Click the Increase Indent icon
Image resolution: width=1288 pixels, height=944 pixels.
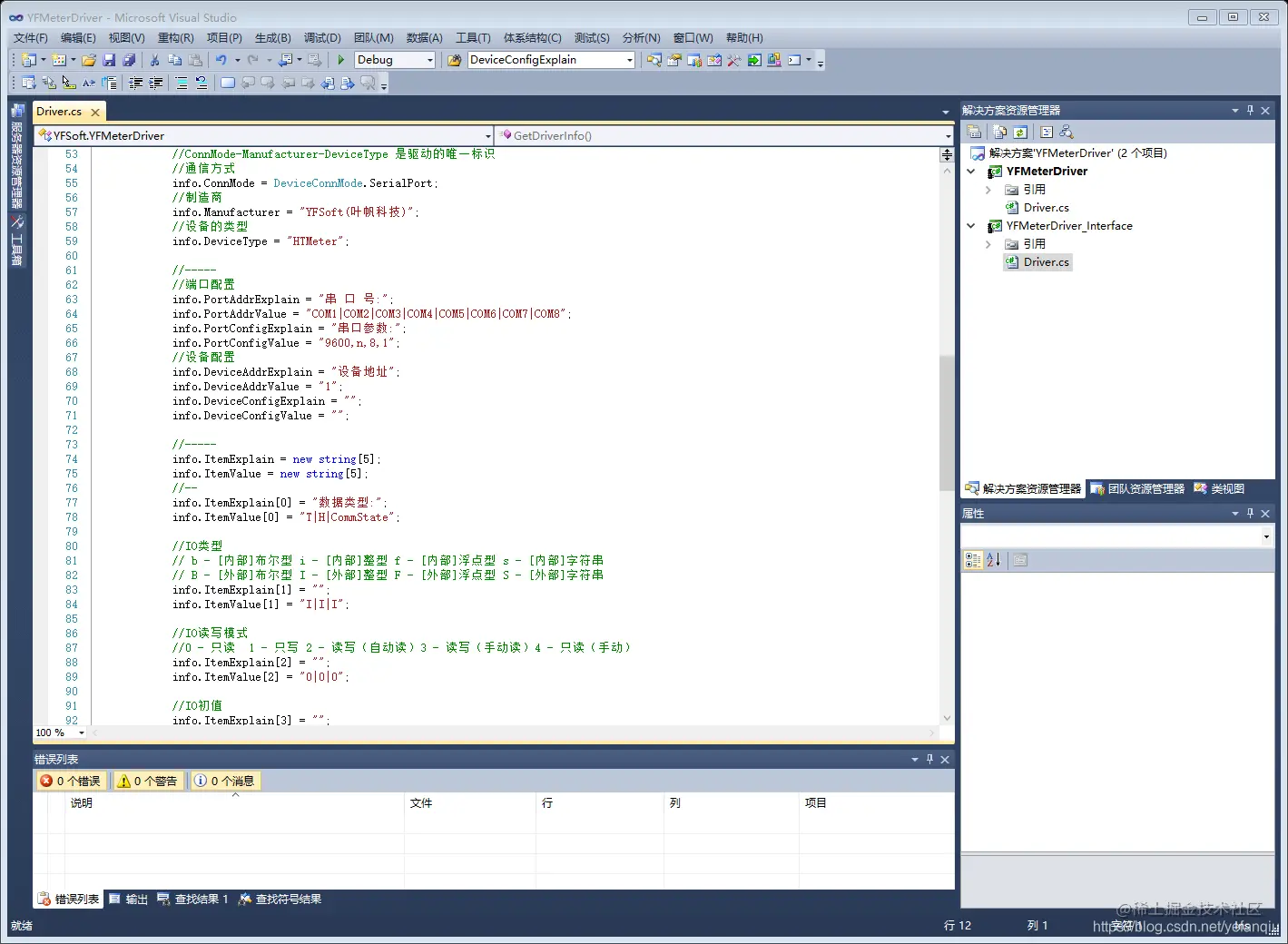click(156, 83)
